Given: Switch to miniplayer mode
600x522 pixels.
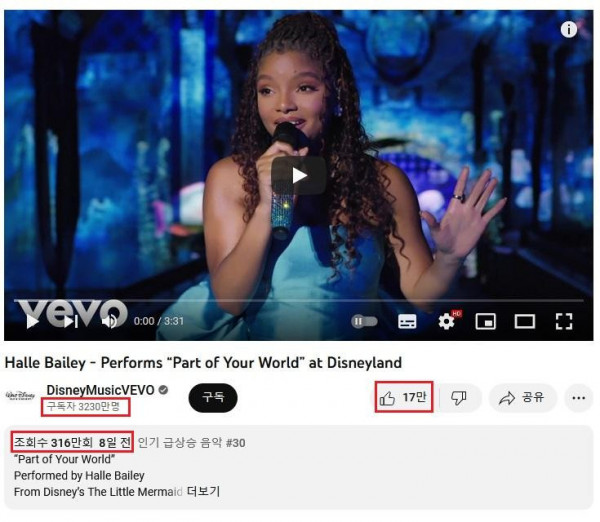Looking at the screenshot, I should (x=486, y=321).
